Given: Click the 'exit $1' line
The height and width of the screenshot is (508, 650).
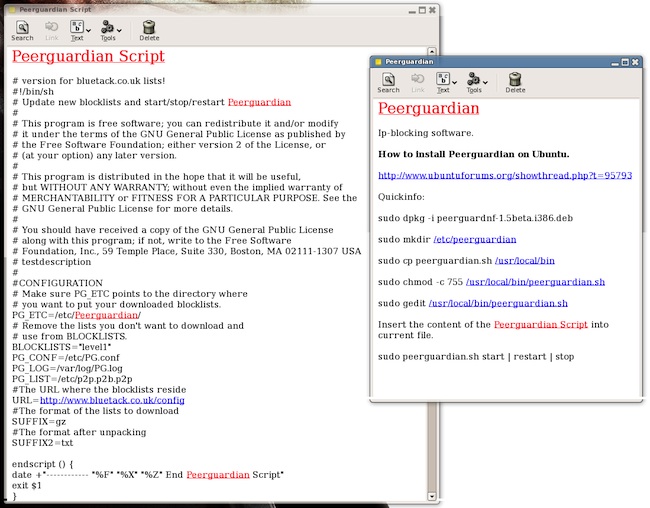Looking at the screenshot, I should [x=27, y=485].
